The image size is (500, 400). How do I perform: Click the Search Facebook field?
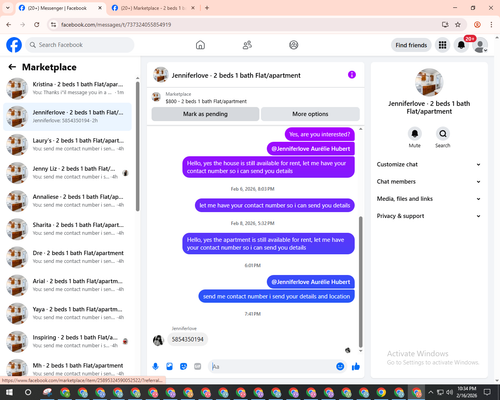point(80,45)
